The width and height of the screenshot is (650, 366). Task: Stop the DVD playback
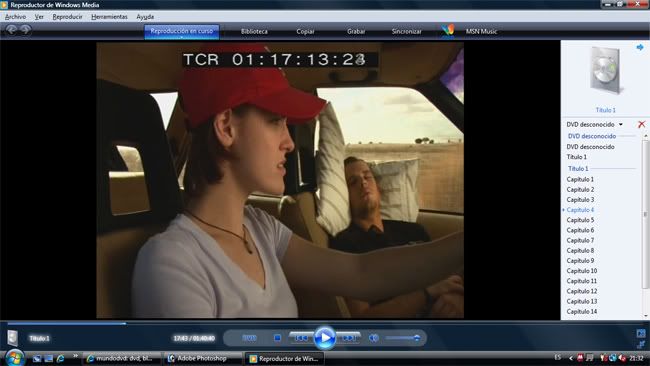[277, 338]
